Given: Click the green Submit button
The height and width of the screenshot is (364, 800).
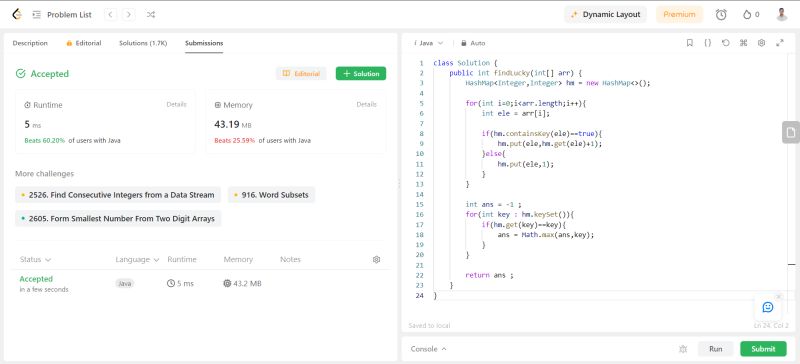Looking at the screenshot, I should 763,349.
